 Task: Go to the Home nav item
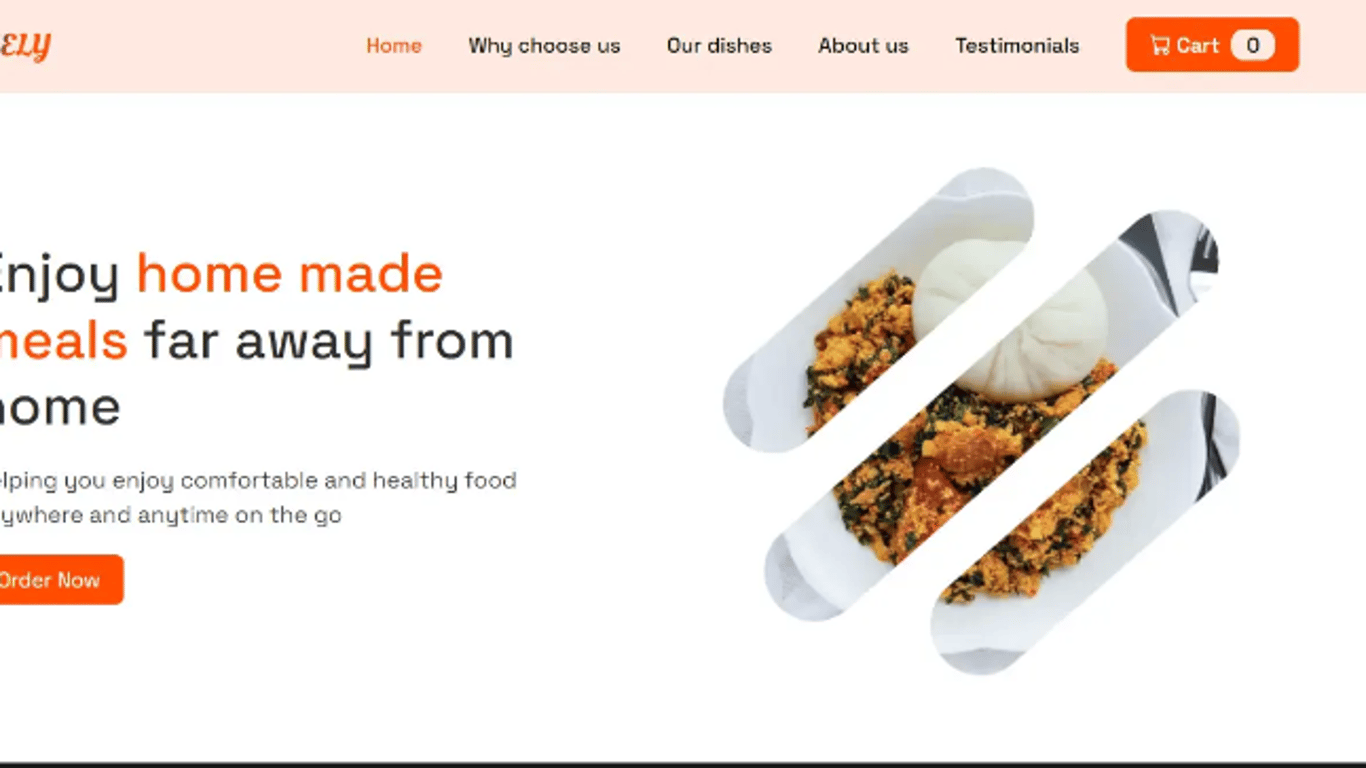coord(394,46)
